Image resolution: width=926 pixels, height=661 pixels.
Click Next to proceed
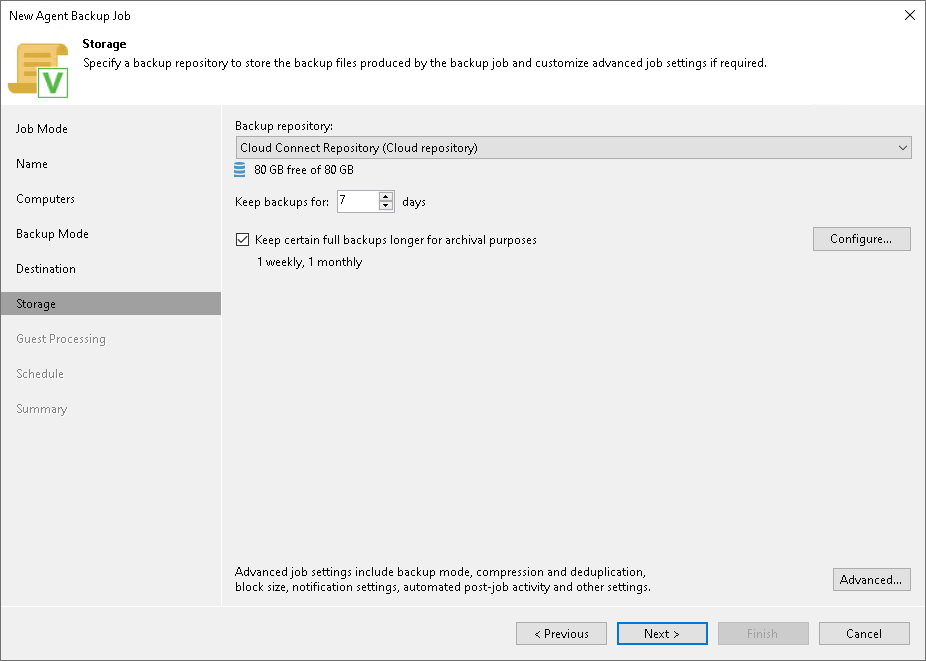click(662, 633)
